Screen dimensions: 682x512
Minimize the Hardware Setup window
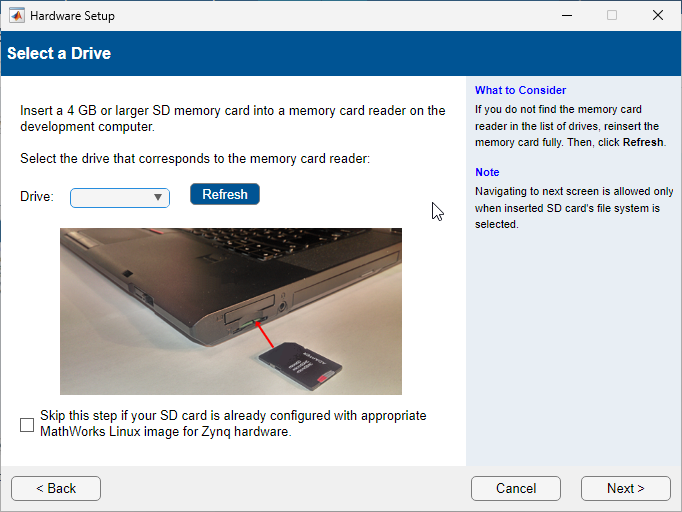566,16
